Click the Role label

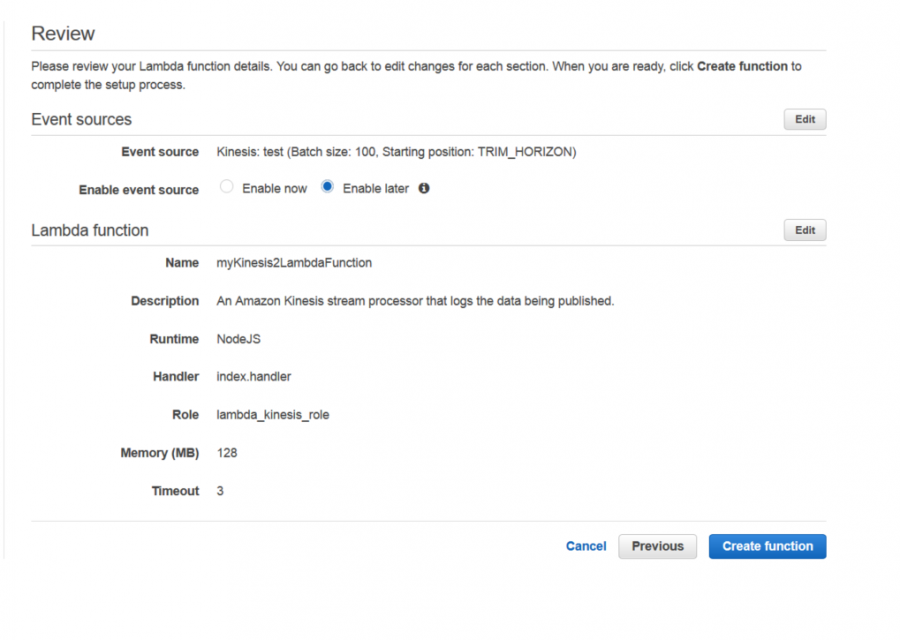pyautogui.click(x=185, y=414)
